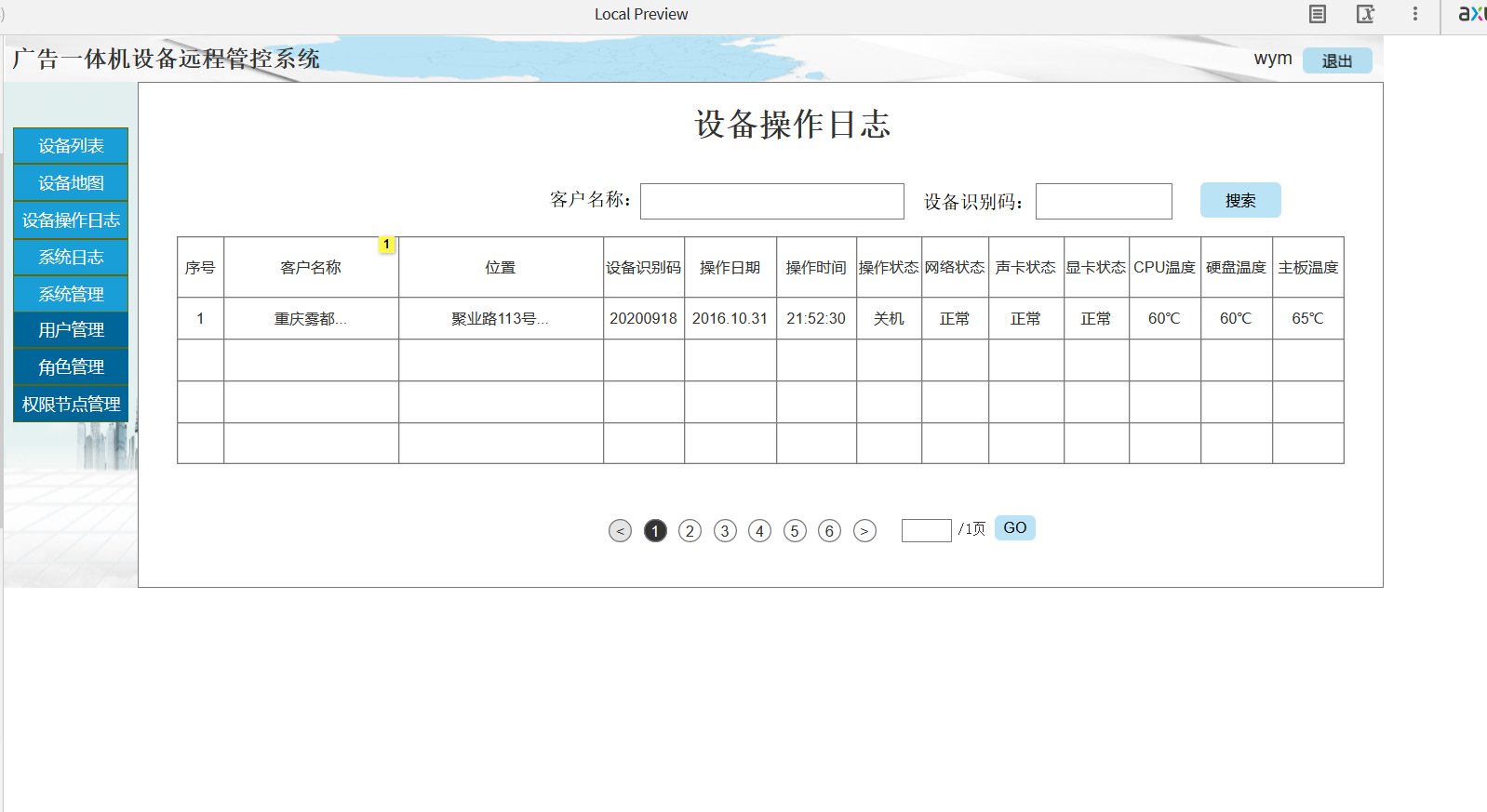
Task: Click the 序号 column header
Action: tap(200, 267)
